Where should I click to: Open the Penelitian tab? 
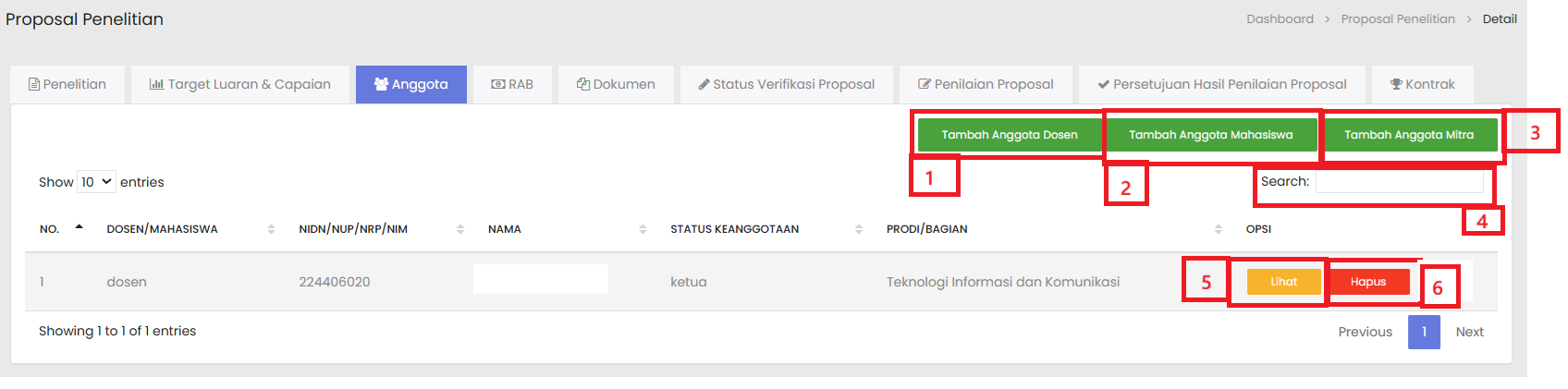click(67, 84)
